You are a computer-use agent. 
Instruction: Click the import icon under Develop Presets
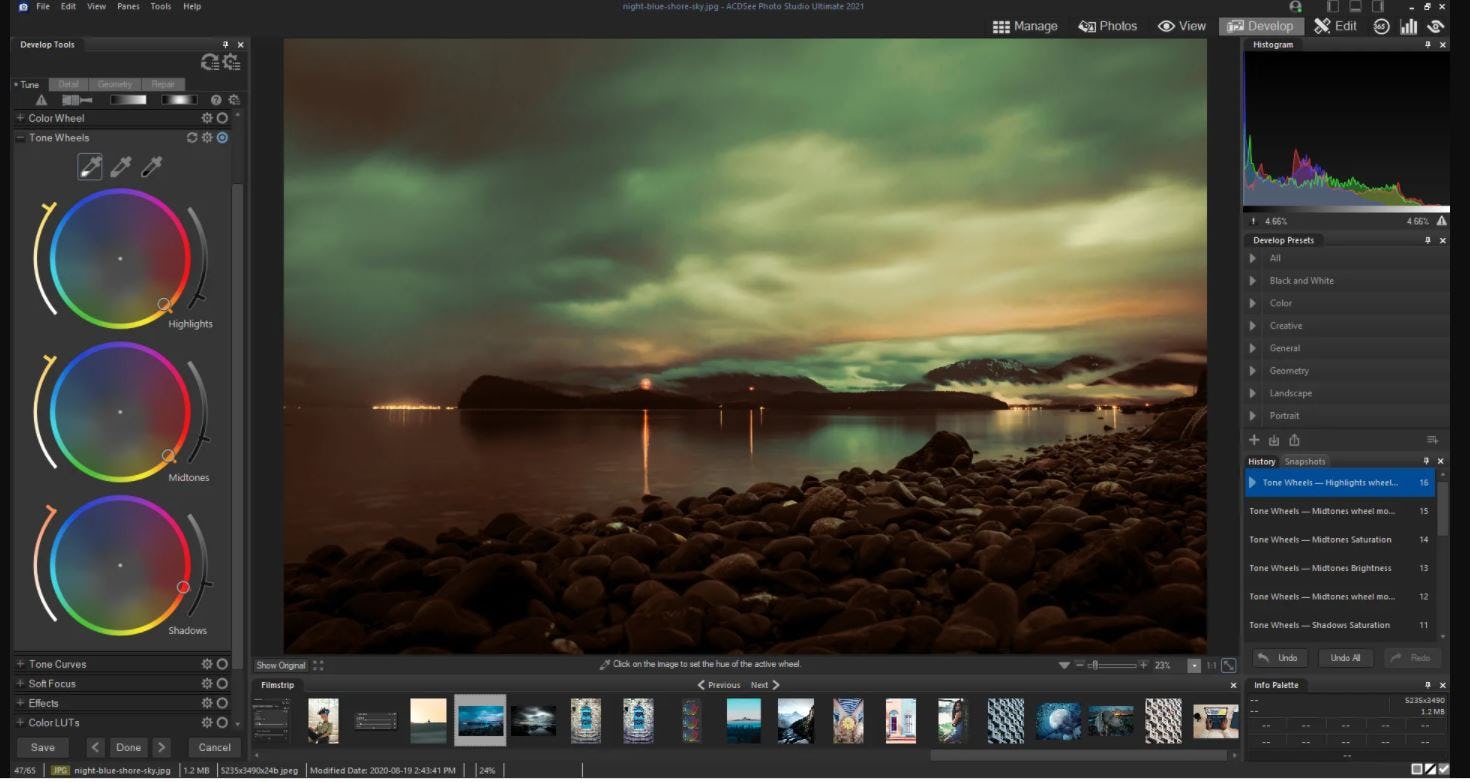point(1274,440)
